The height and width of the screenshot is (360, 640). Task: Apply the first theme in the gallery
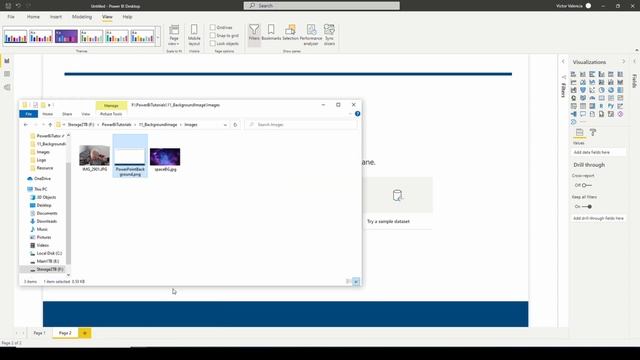tap(16, 36)
